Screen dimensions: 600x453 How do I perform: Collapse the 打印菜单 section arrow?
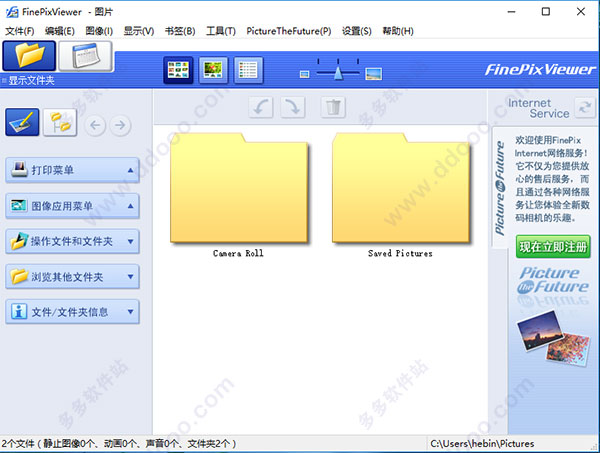[130, 170]
